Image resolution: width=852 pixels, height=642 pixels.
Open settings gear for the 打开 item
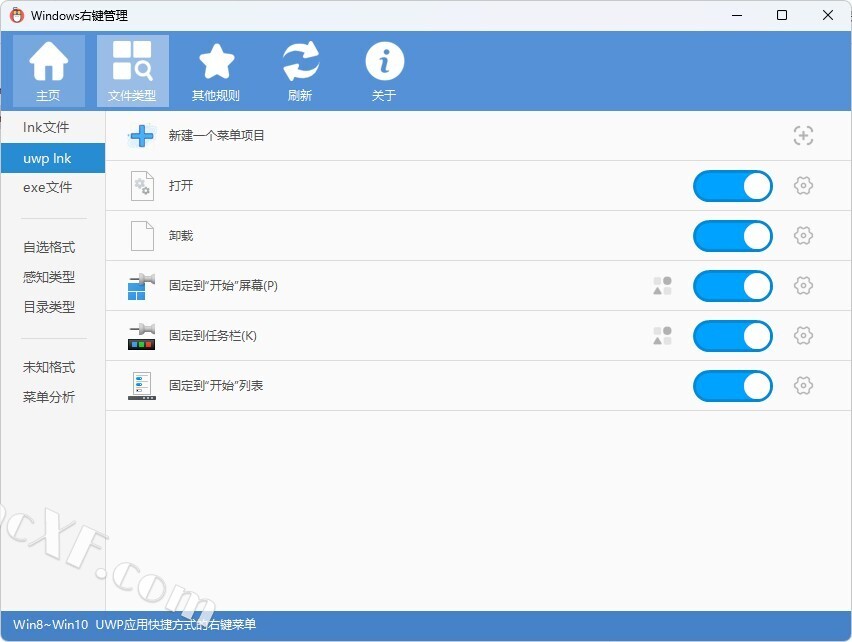pyautogui.click(x=803, y=186)
